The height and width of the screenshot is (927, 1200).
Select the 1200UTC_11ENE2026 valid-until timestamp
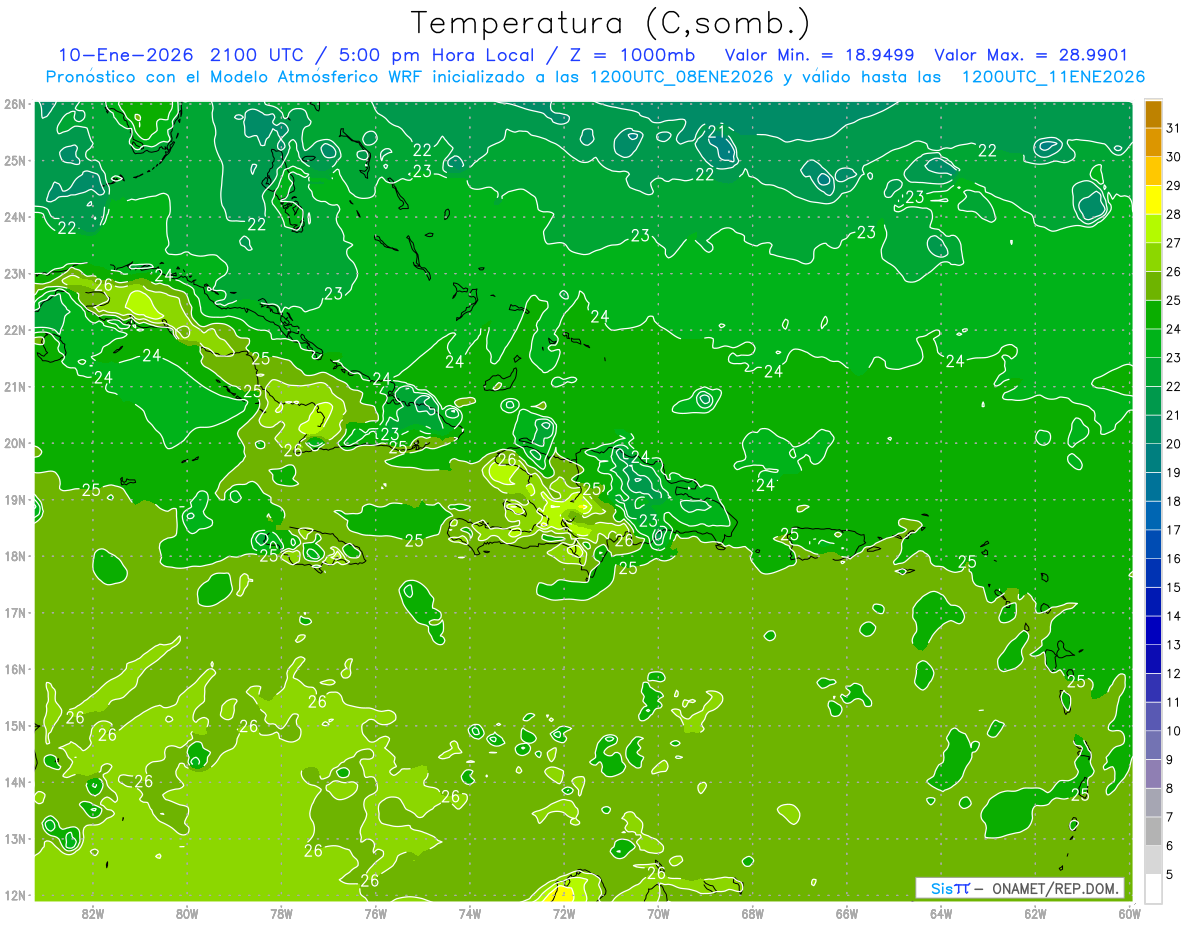pyautogui.click(x=1053, y=77)
